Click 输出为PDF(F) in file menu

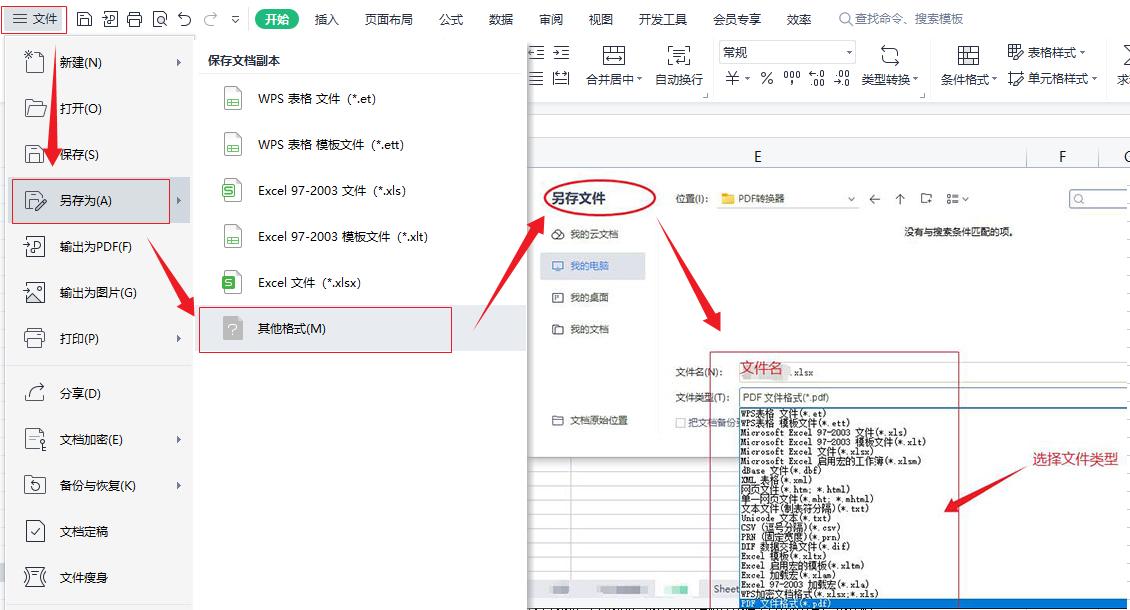[99, 247]
